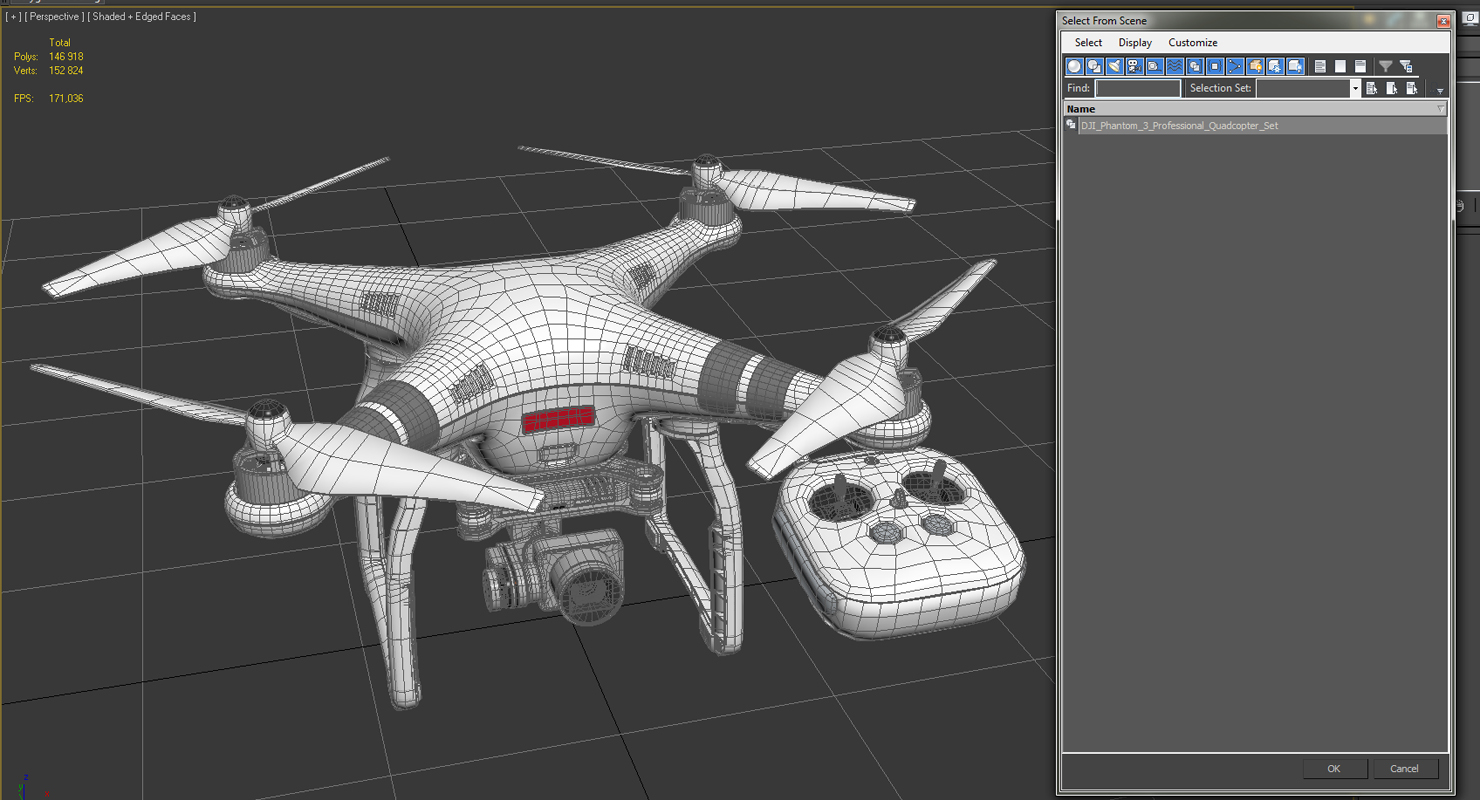Image resolution: width=1480 pixels, height=800 pixels.
Task: Click the Find input field
Action: (x=1138, y=88)
